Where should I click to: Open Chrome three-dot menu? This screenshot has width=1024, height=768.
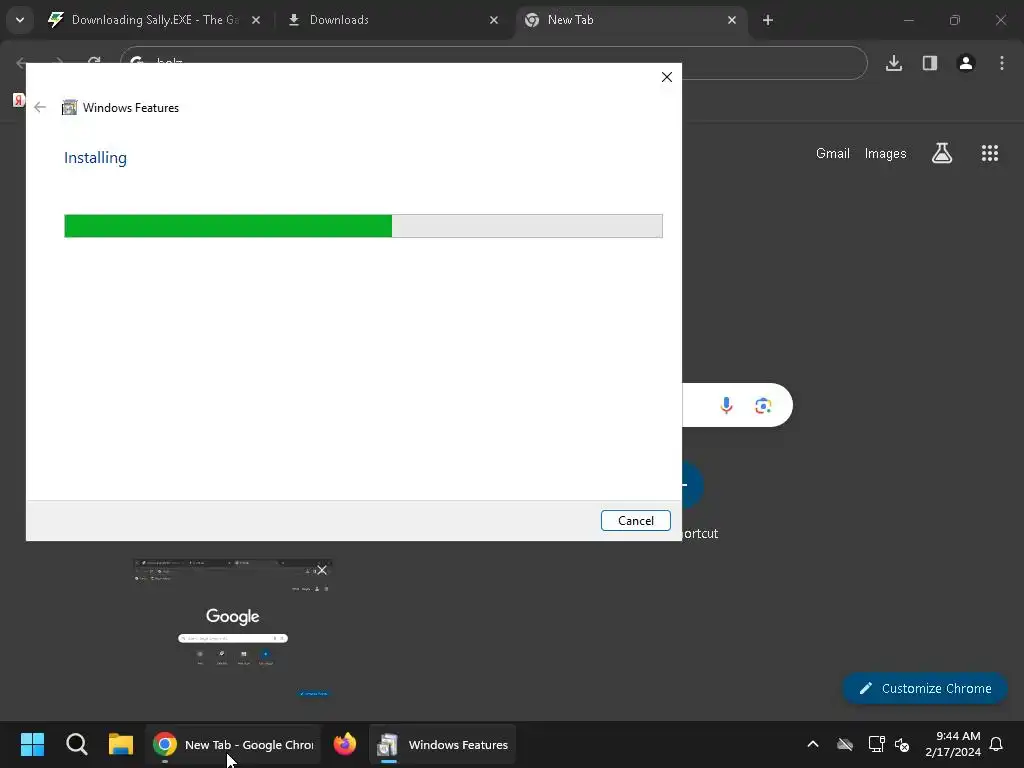[1002, 63]
